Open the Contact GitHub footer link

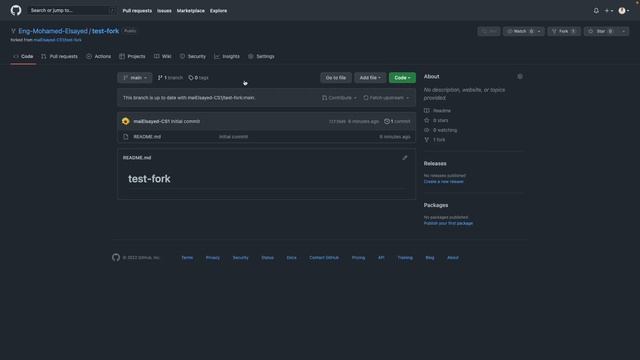click(x=324, y=258)
